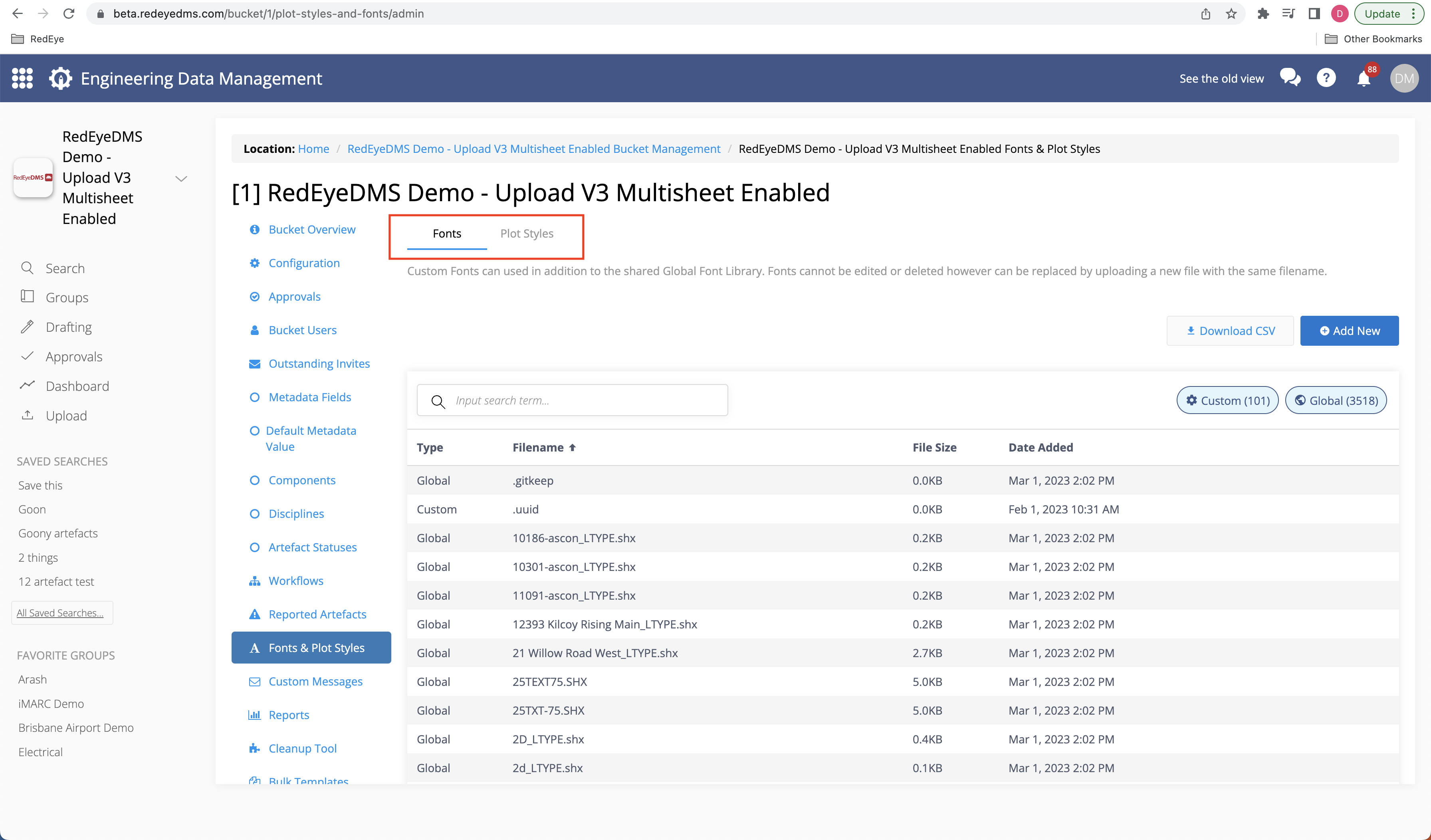Screen dimensions: 1431x840
Task: Sort by the Type column header
Action: pyautogui.click(x=429, y=448)
